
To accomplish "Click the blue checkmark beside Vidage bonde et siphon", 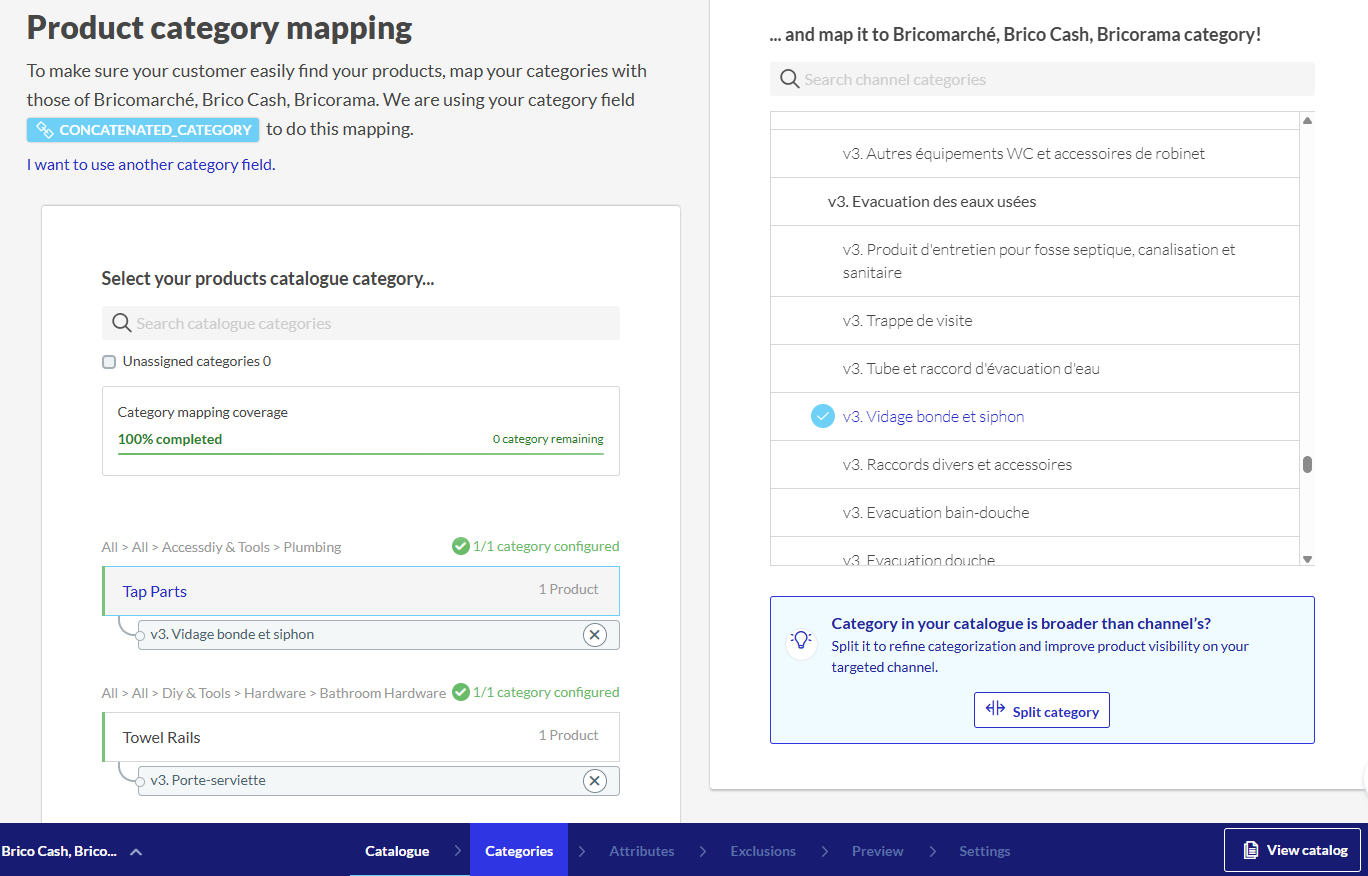I will click(822, 417).
